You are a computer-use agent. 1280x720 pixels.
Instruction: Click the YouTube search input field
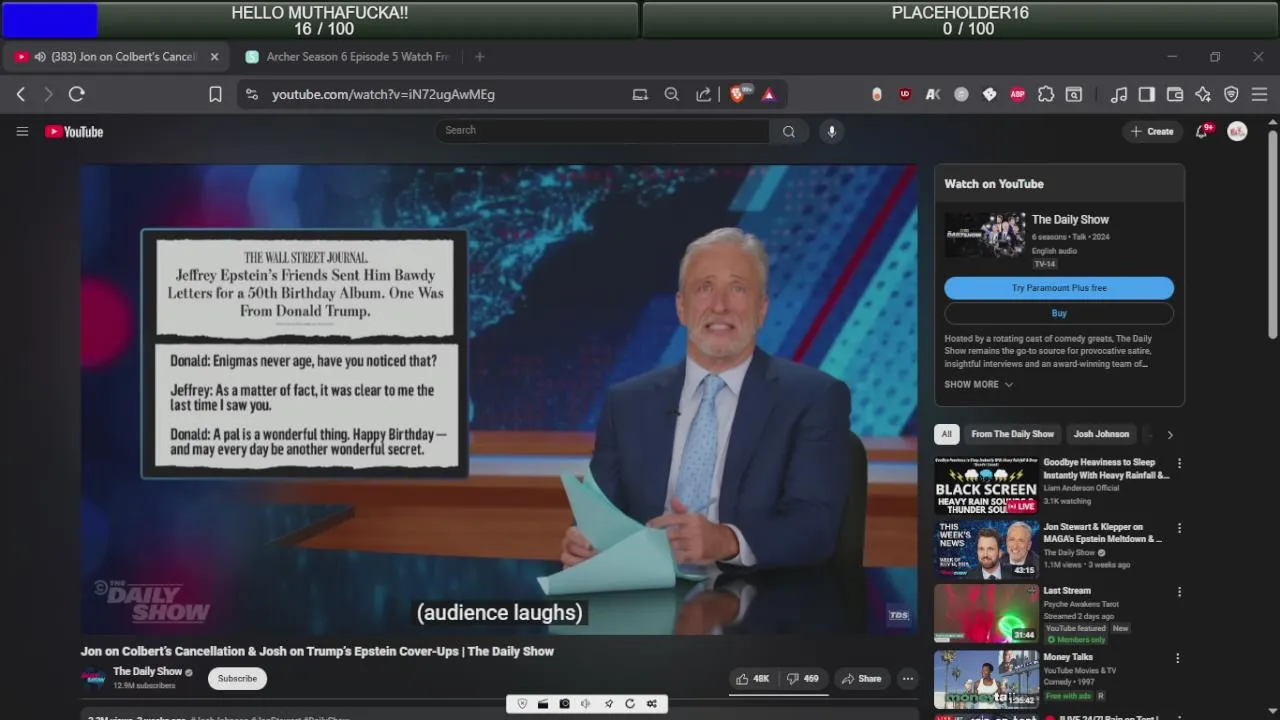(602, 130)
